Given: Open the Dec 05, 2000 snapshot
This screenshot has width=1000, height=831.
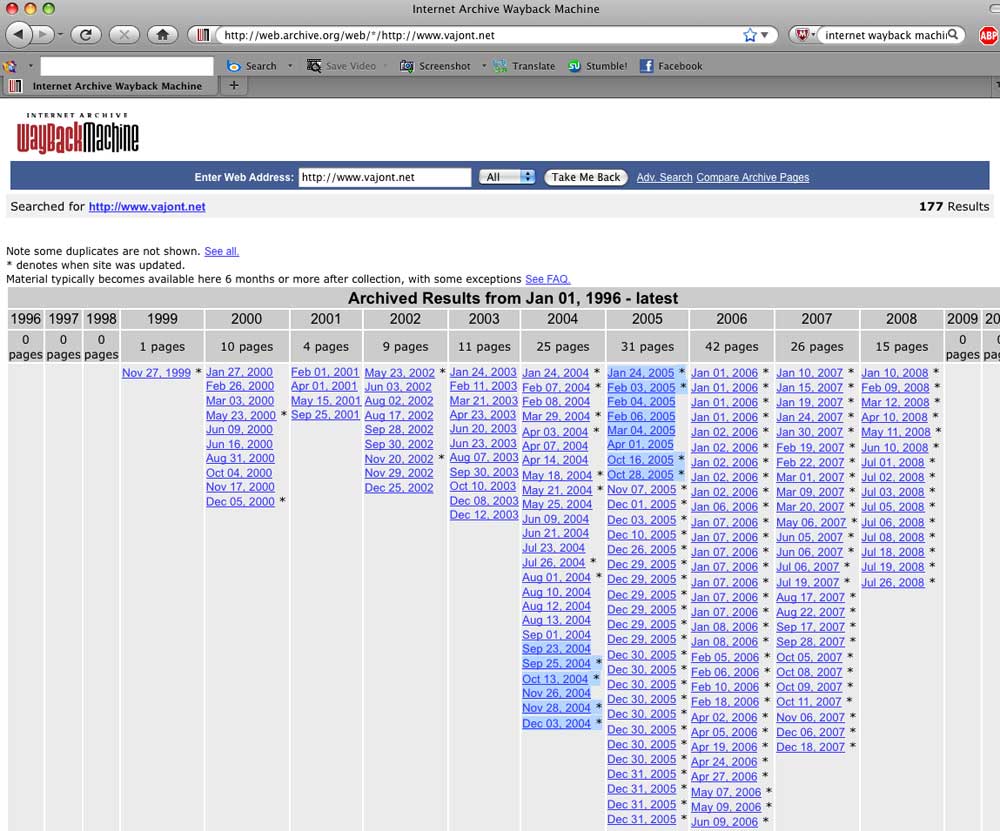Looking at the screenshot, I should pos(240,502).
